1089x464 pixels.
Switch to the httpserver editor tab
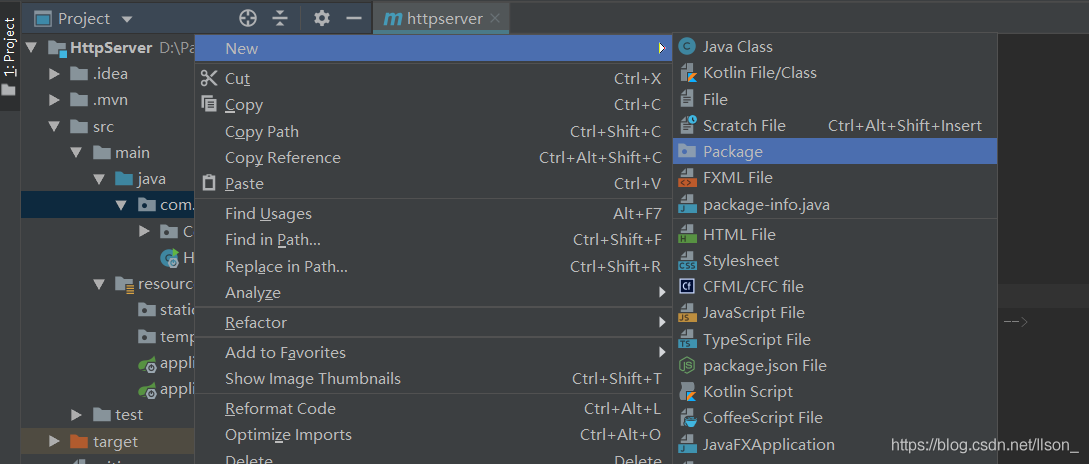(444, 19)
